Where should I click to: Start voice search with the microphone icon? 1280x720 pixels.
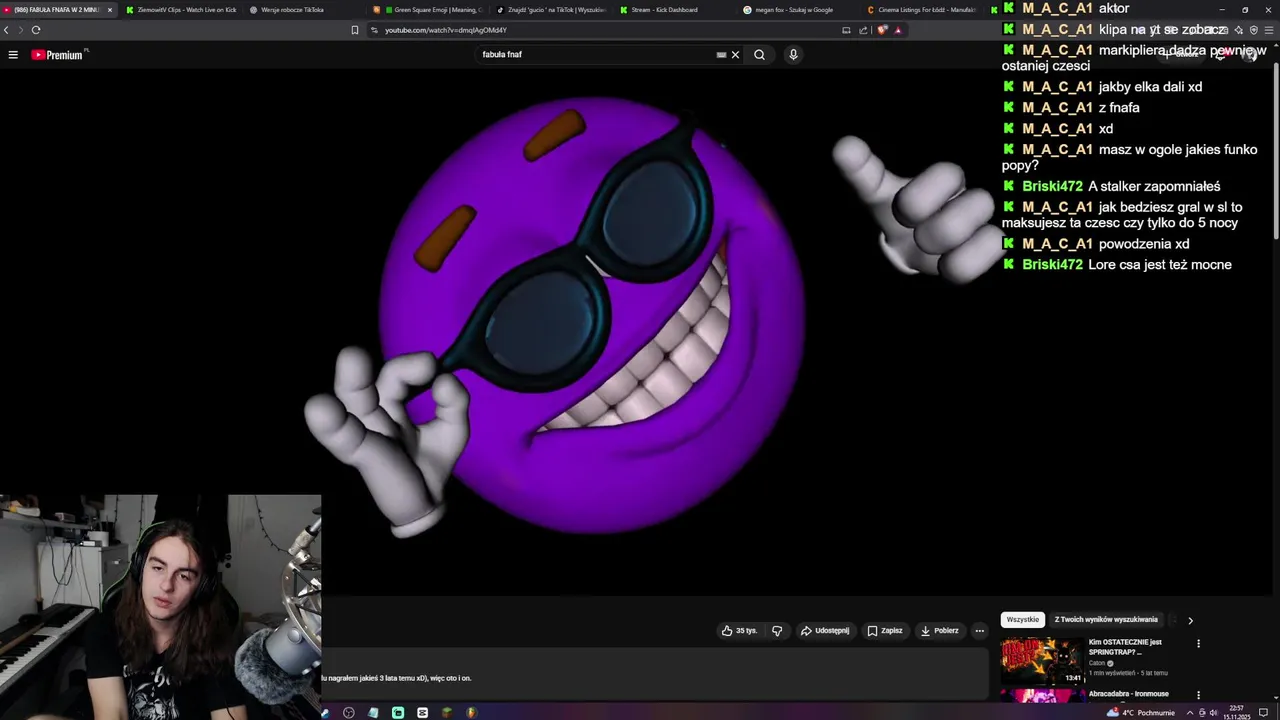[793, 55]
